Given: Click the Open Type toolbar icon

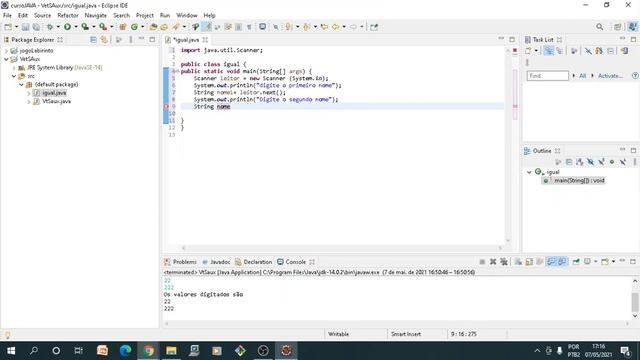Looking at the screenshot, I should click(153, 27).
